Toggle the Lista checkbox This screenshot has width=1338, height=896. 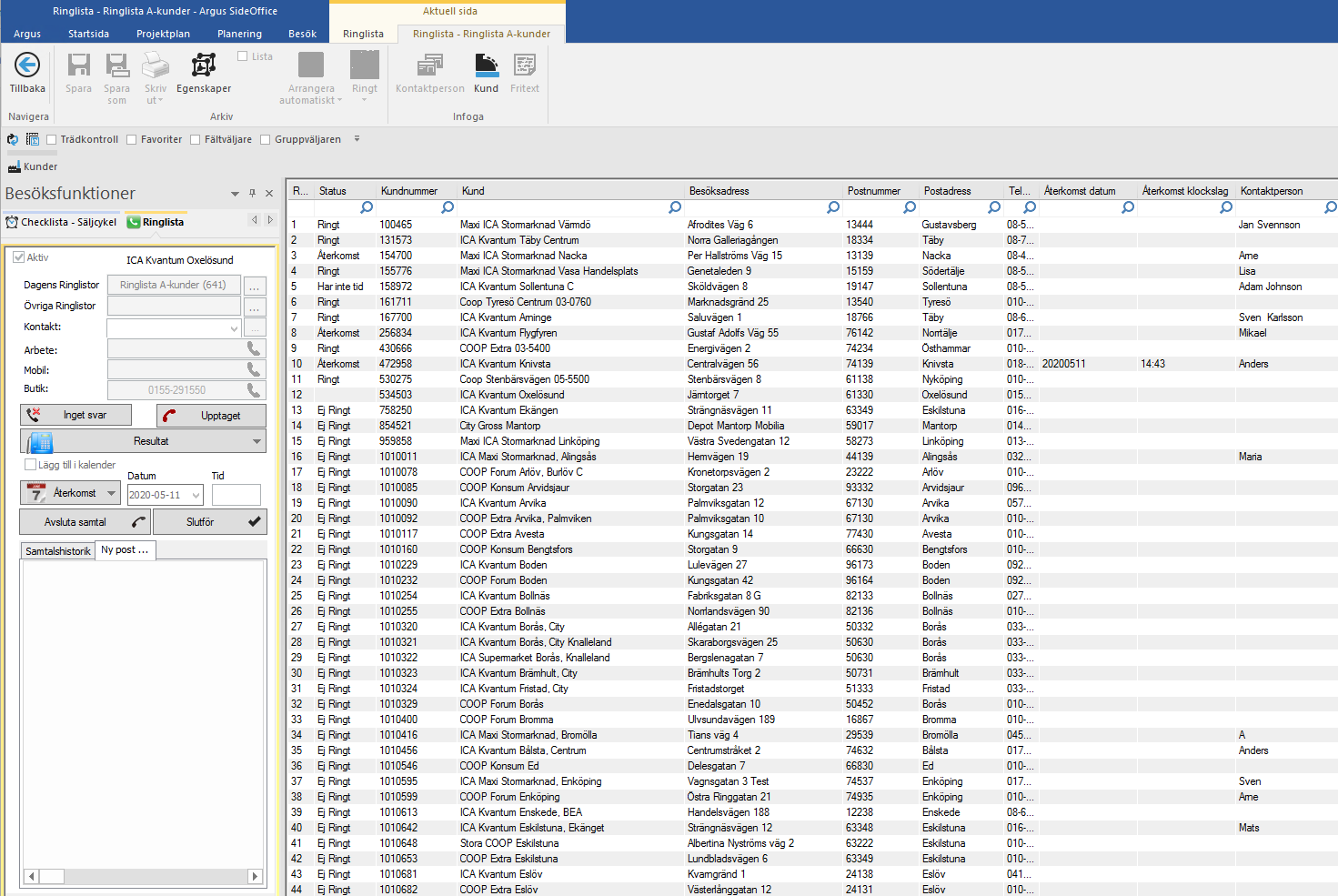click(243, 56)
